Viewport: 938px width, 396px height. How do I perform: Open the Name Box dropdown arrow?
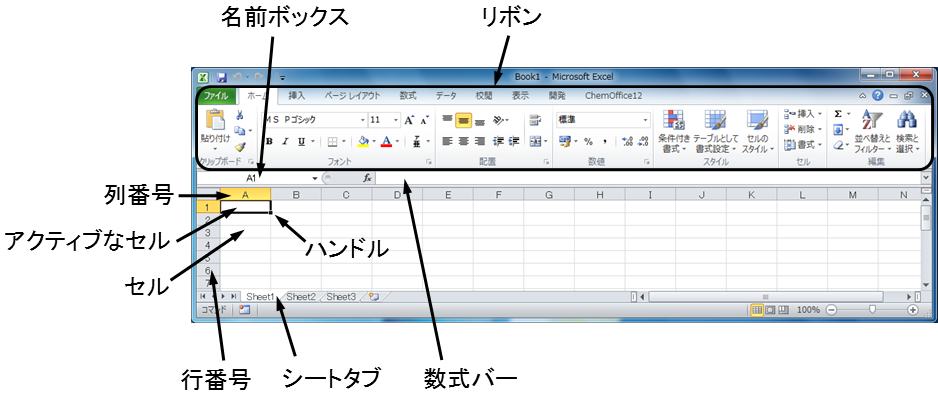tap(315, 178)
